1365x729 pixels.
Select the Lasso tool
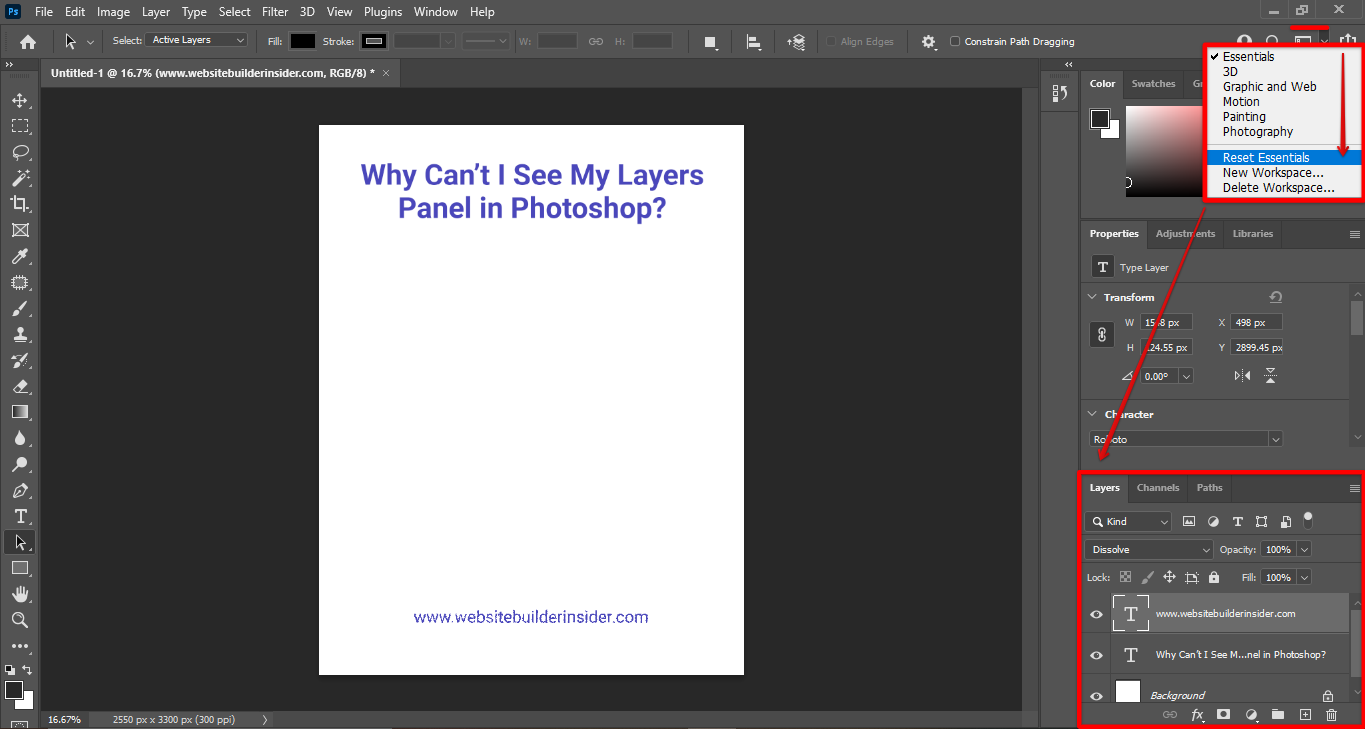20,152
